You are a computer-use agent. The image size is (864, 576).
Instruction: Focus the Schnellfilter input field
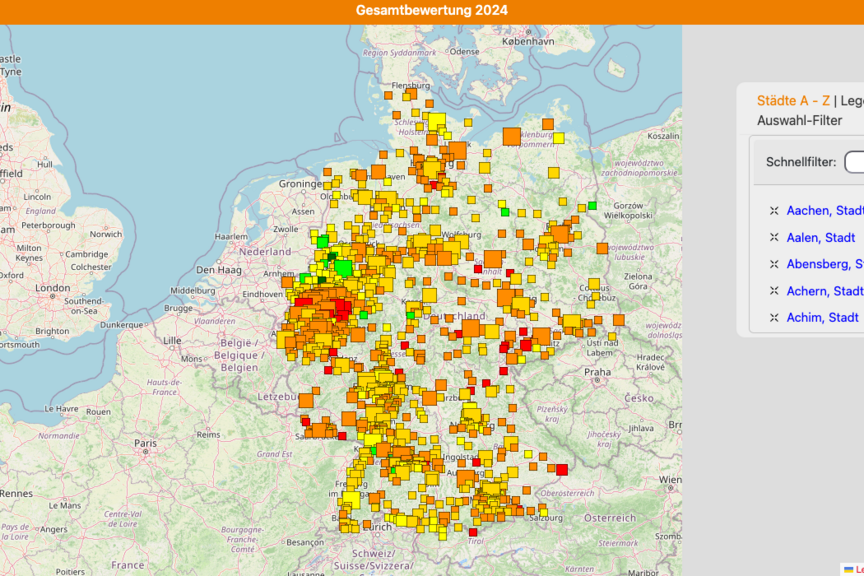(854, 162)
